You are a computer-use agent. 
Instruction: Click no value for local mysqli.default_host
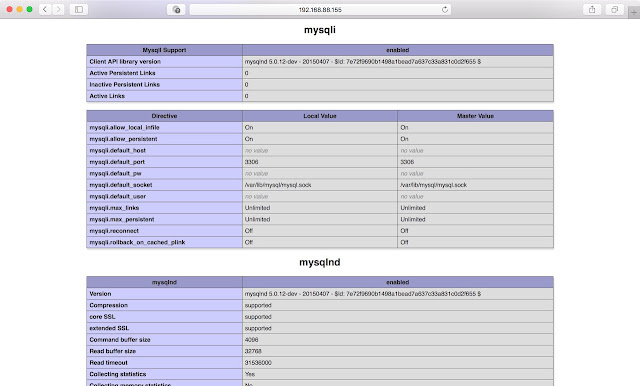256,150
